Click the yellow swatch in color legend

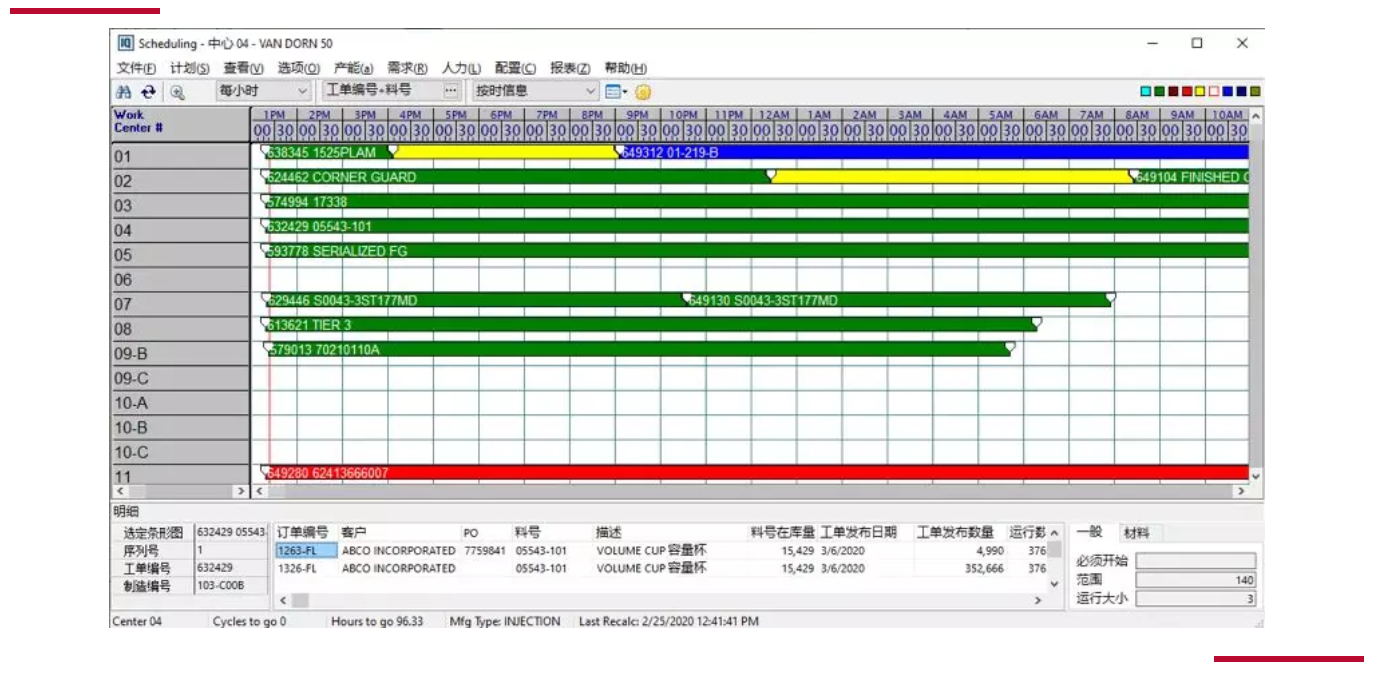(x=1200, y=92)
